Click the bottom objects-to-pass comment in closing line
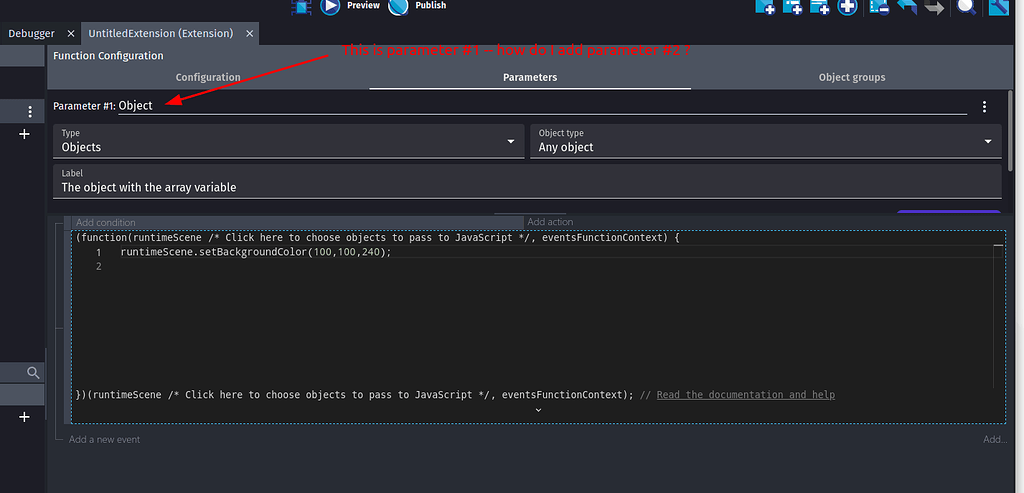This screenshot has height=493, width=1024. (328, 394)
